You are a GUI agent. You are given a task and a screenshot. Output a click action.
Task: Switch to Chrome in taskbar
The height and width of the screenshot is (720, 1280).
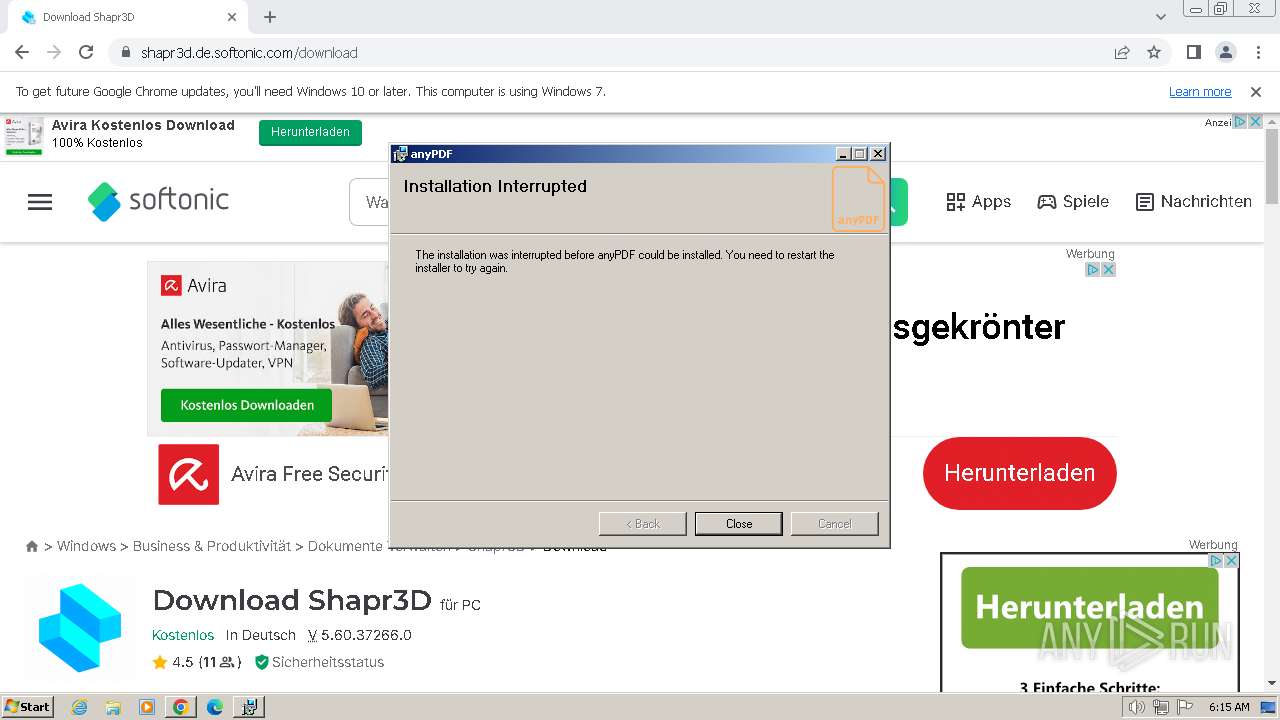181,707
